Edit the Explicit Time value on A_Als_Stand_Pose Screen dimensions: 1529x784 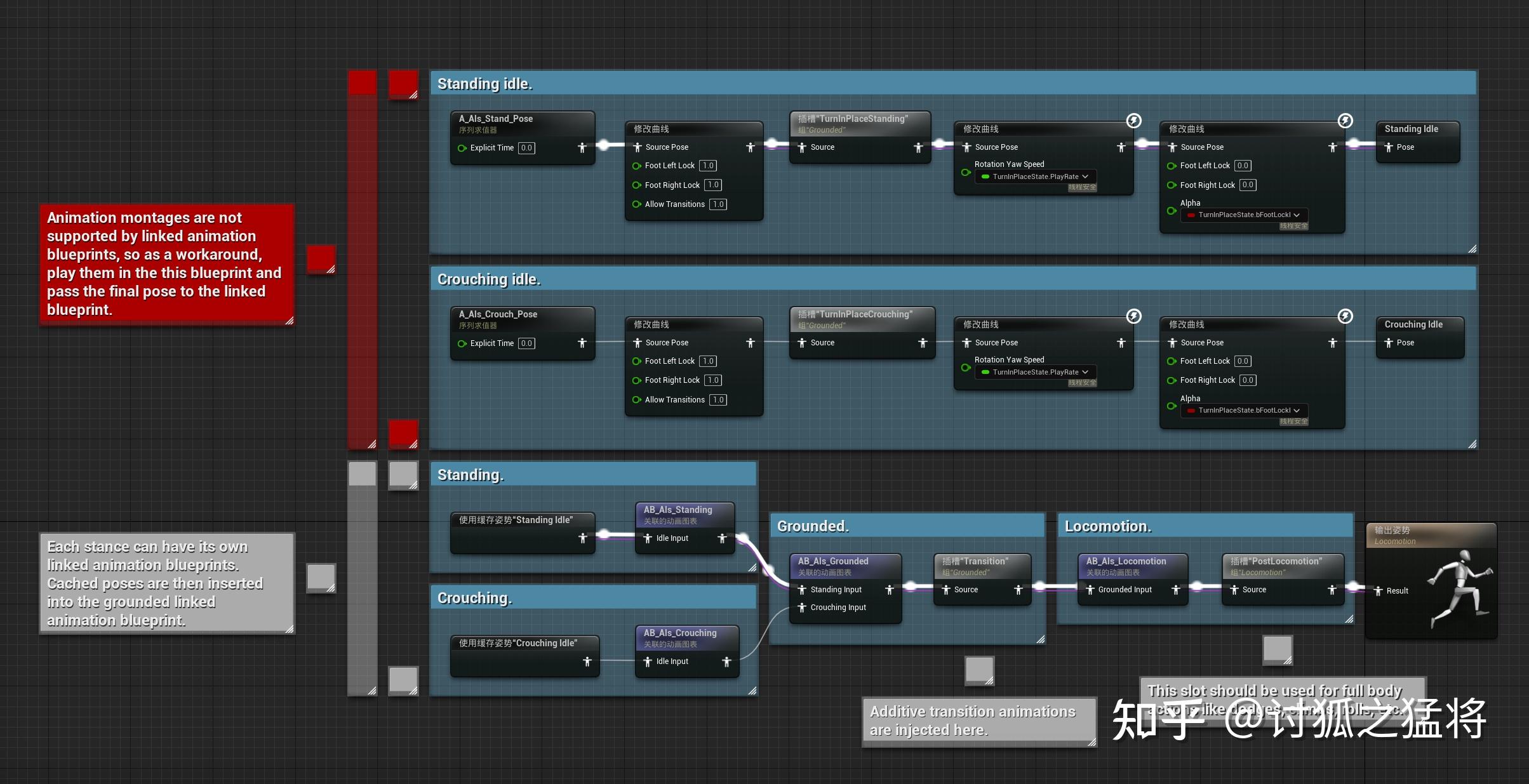(526, 148)
